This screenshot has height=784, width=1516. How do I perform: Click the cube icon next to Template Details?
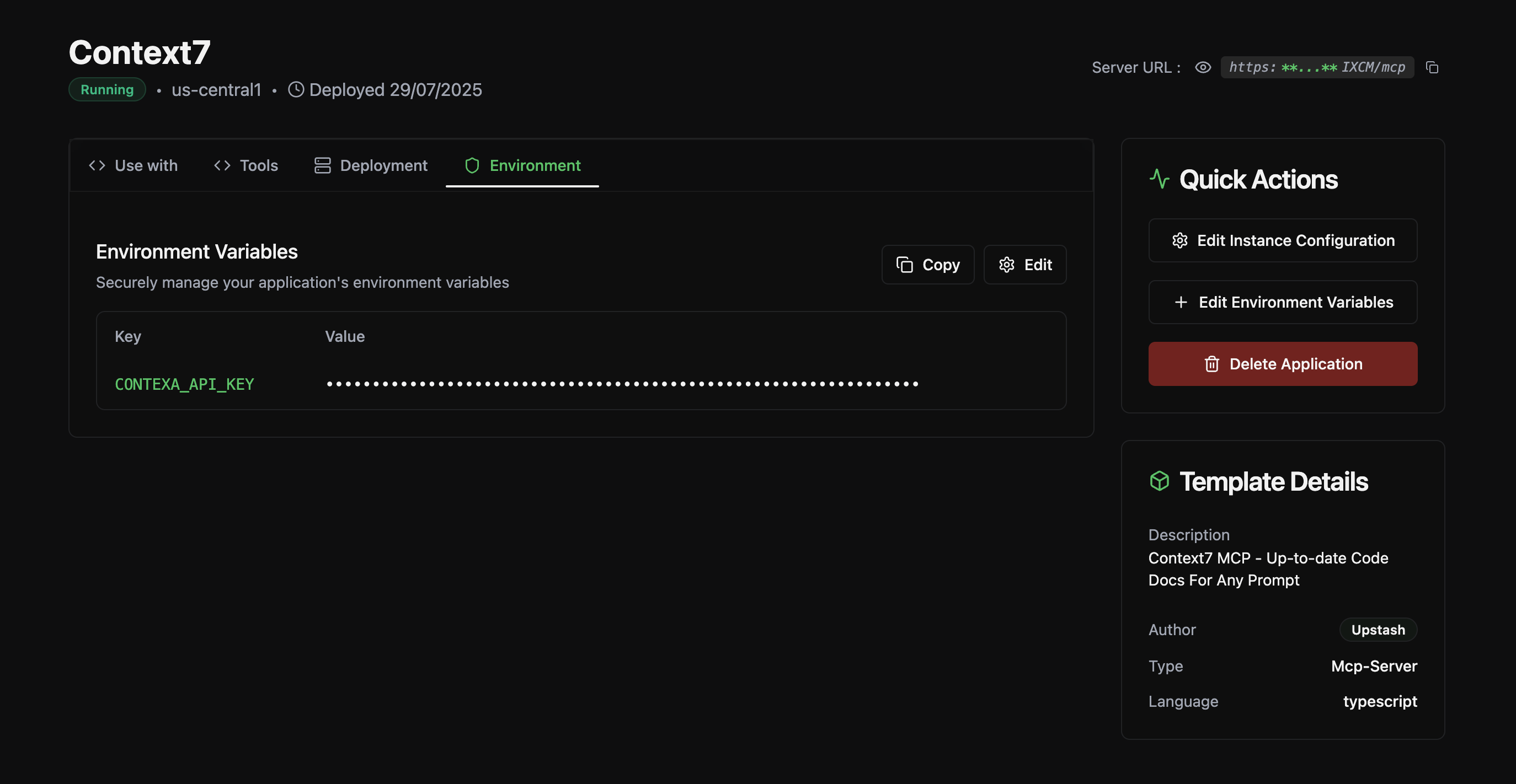1160,481
